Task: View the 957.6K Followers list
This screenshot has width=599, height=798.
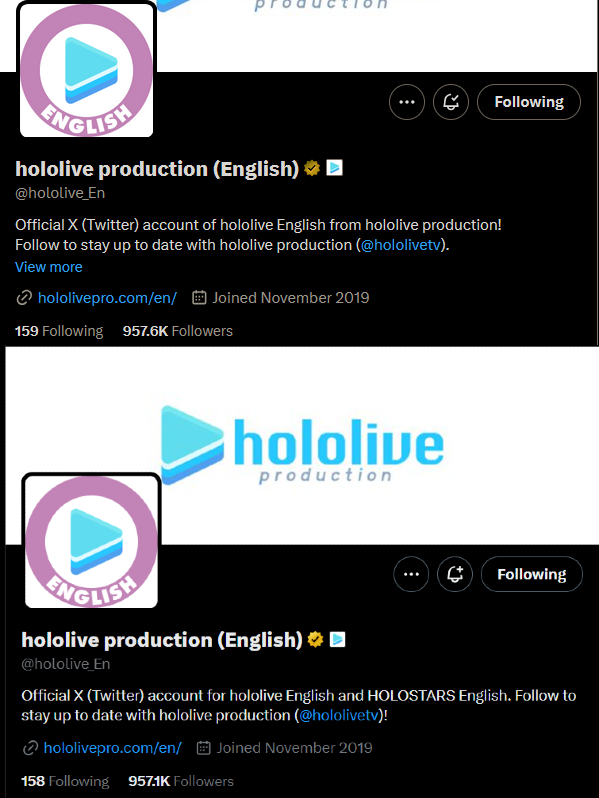Action: tap(178, 331)
